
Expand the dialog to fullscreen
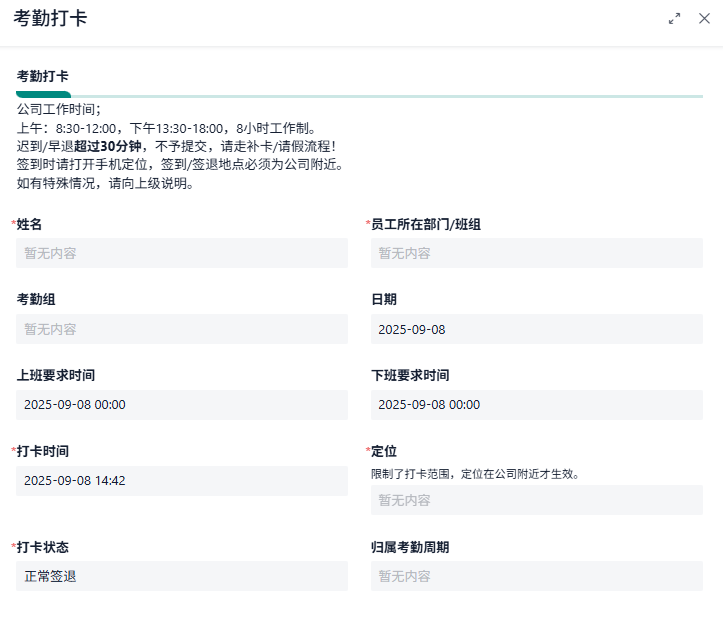tap(675, 19)
